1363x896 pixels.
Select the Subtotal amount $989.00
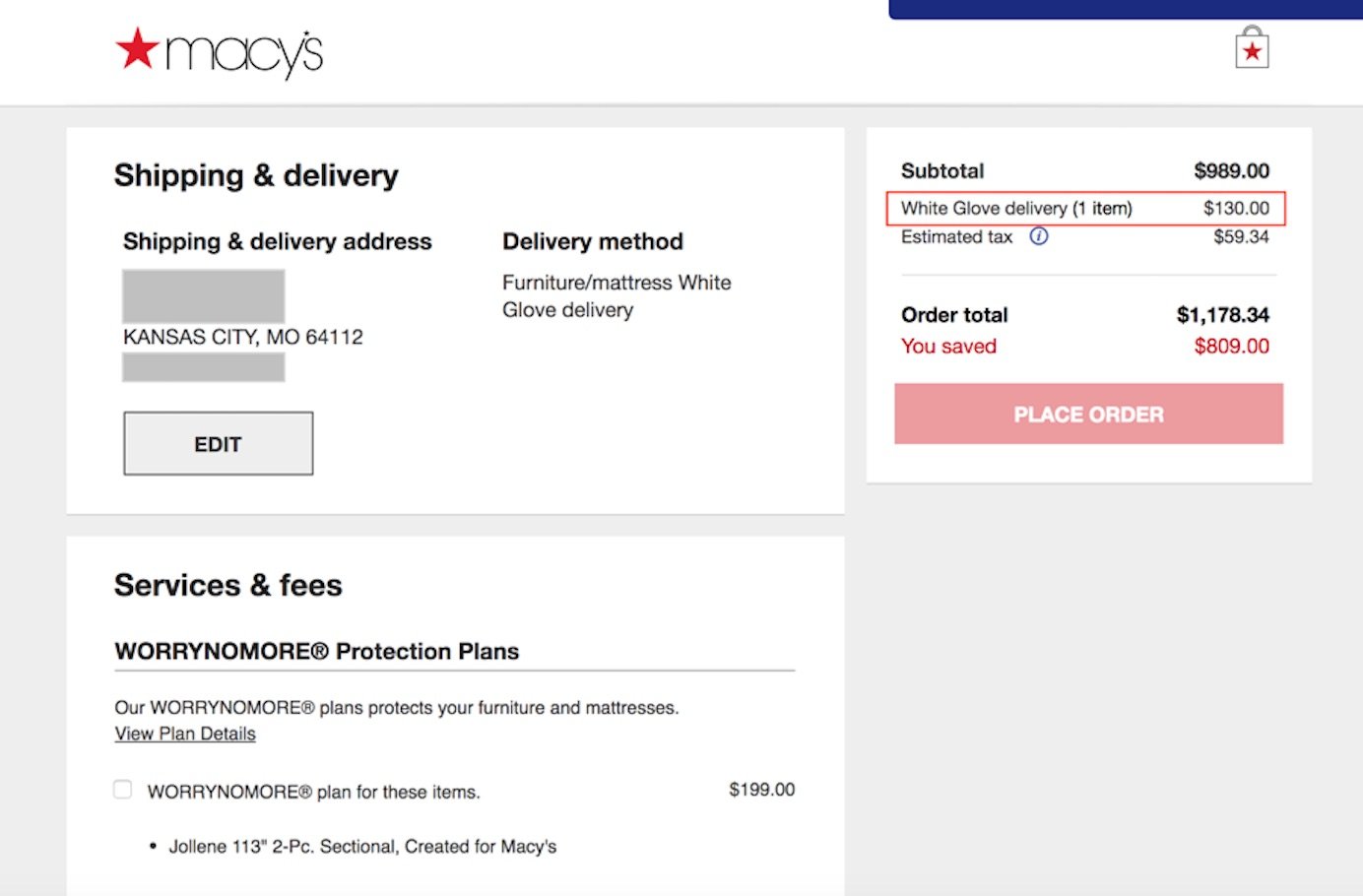click(x=1231, y=170)
